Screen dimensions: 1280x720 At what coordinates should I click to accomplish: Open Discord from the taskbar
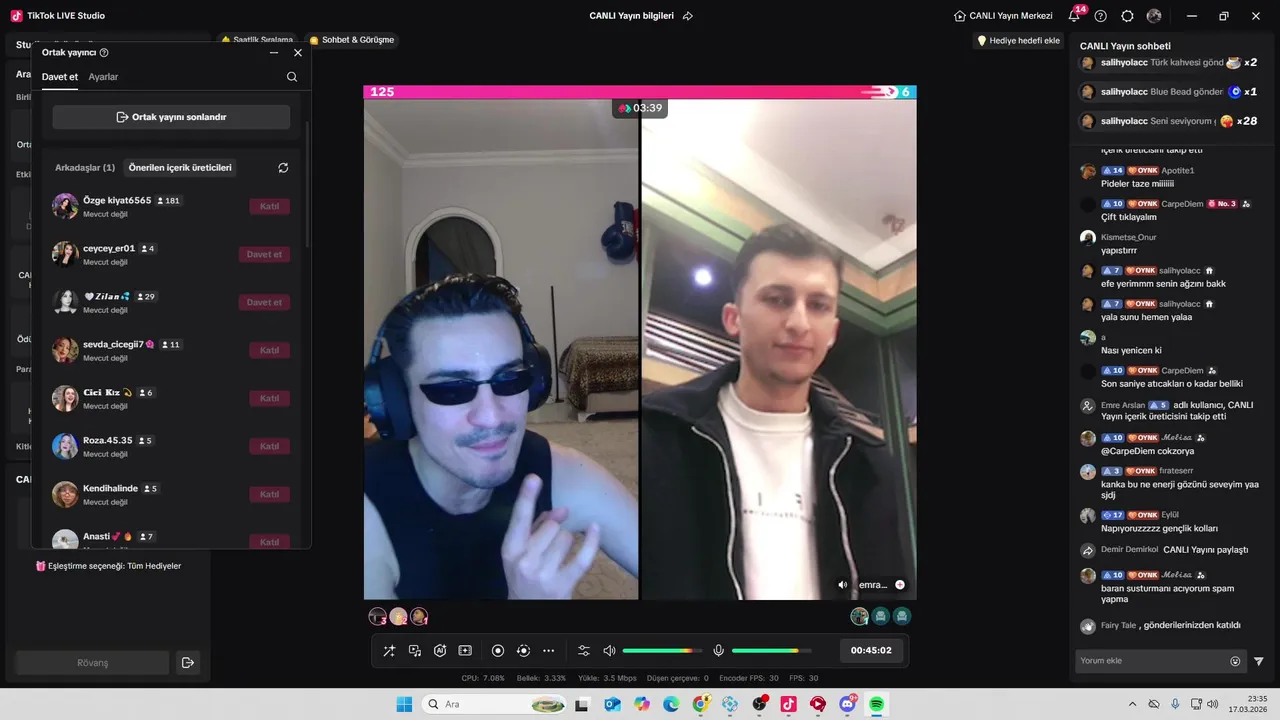(x=847, y=704)
